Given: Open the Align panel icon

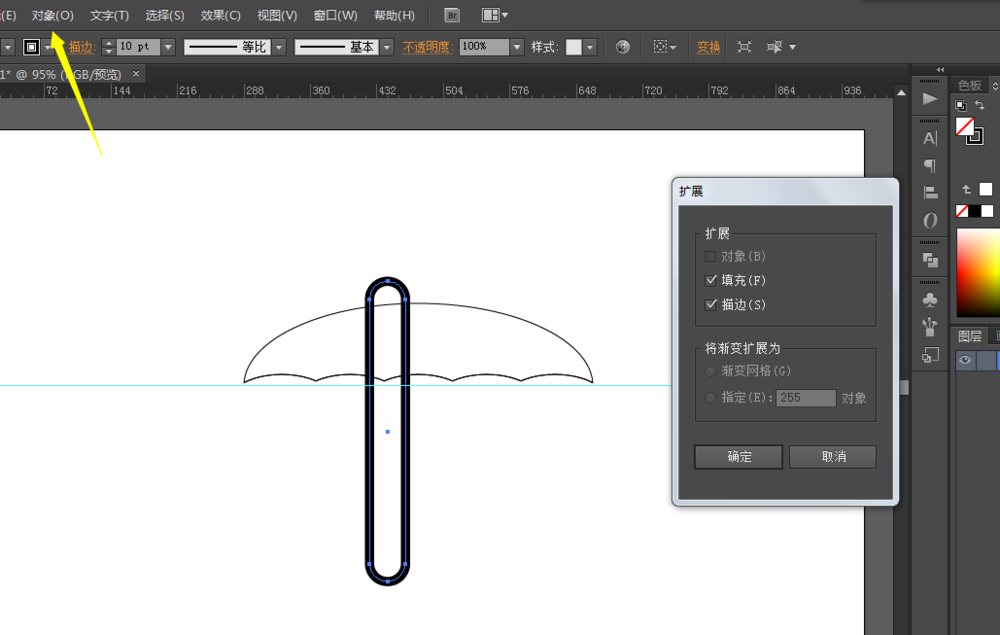Looking at the screenshot, I should click(930, 193).
